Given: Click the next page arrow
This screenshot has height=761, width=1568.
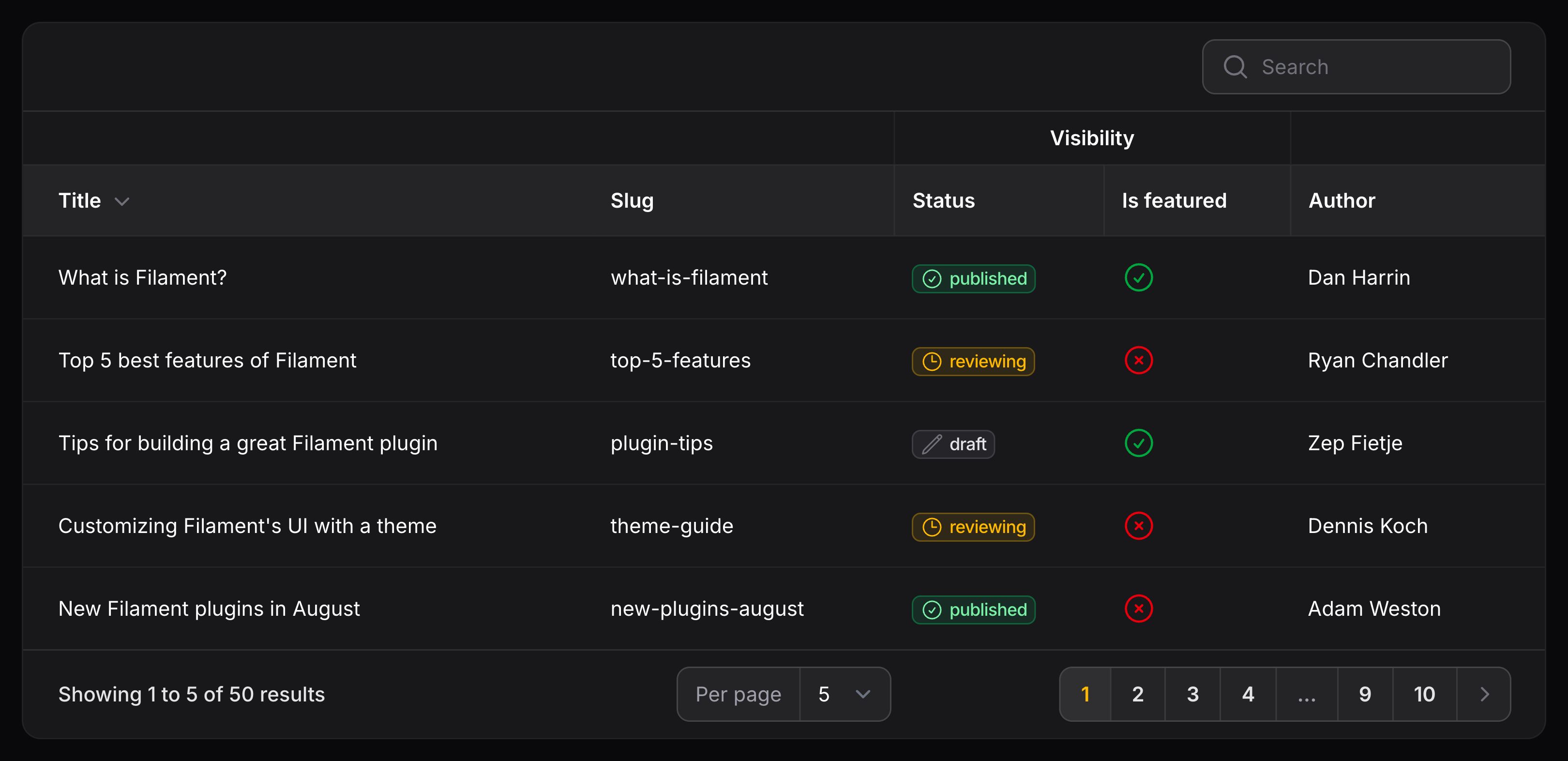Looking at the screenshot, I should [x=1484, y=695].
